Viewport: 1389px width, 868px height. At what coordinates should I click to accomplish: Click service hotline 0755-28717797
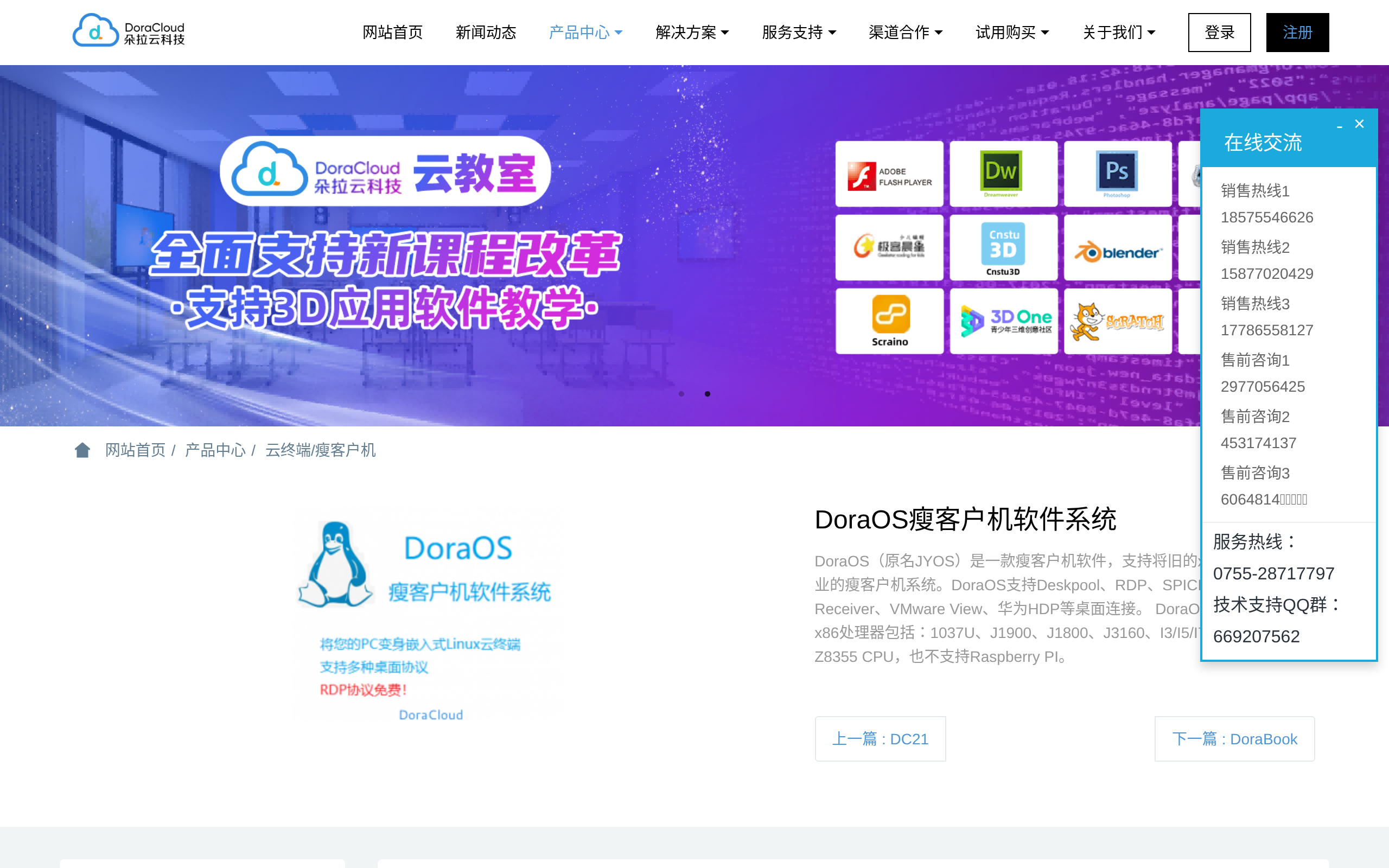tap(1273, 573)
